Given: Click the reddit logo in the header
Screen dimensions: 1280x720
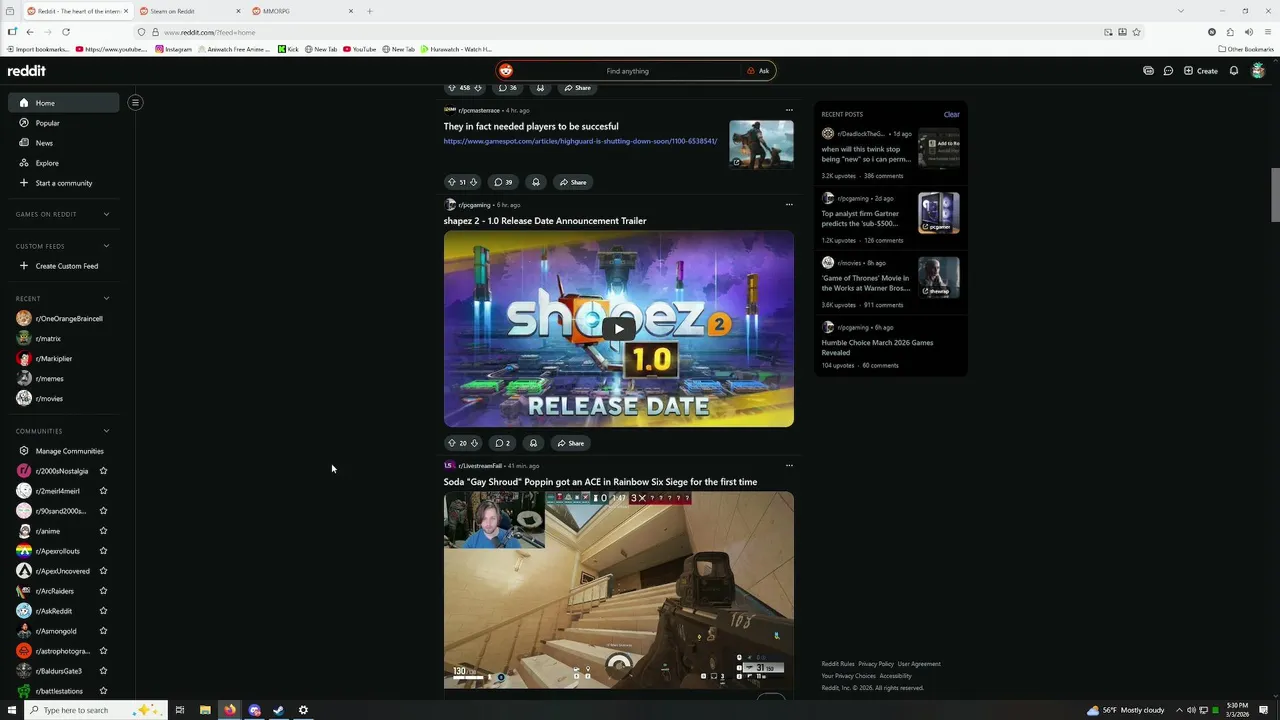Looking at the screenshot, I should [27, 71].
